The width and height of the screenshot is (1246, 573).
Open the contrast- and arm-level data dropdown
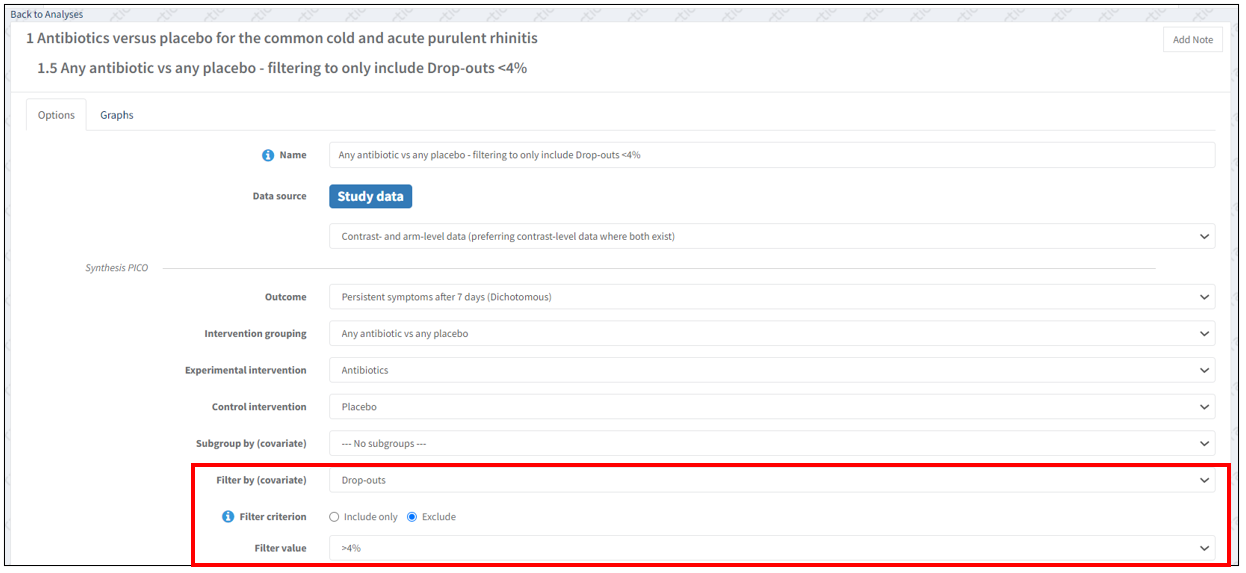(771, 236)
